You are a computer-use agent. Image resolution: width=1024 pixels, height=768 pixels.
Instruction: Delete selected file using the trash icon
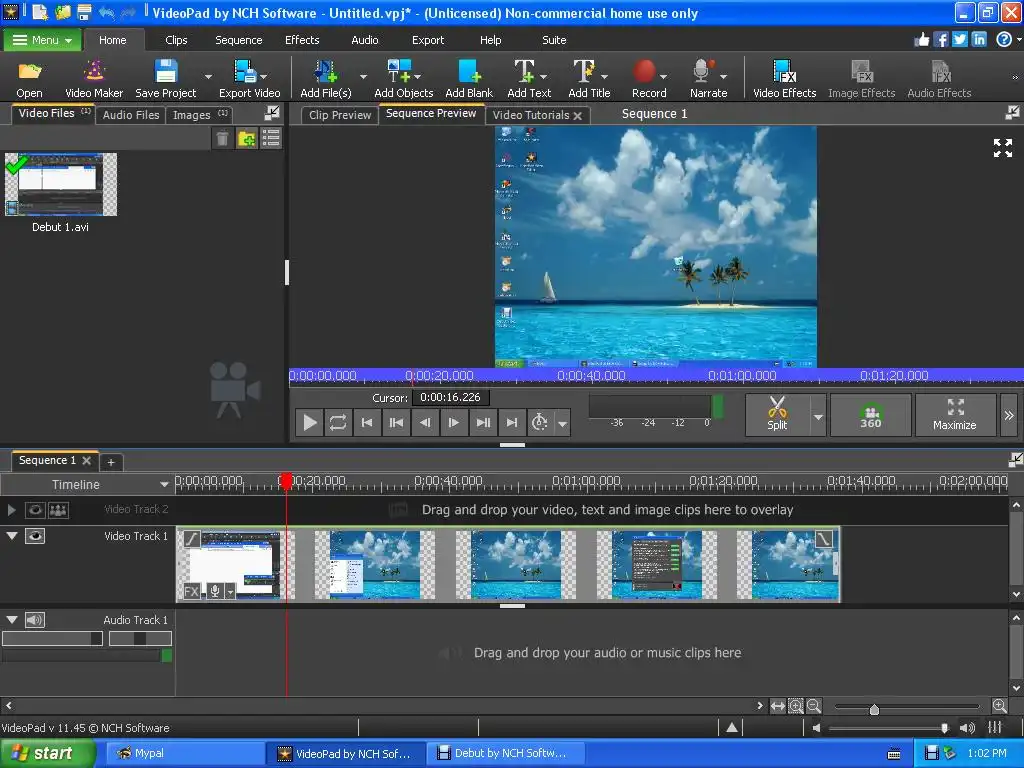pos(222,139)
